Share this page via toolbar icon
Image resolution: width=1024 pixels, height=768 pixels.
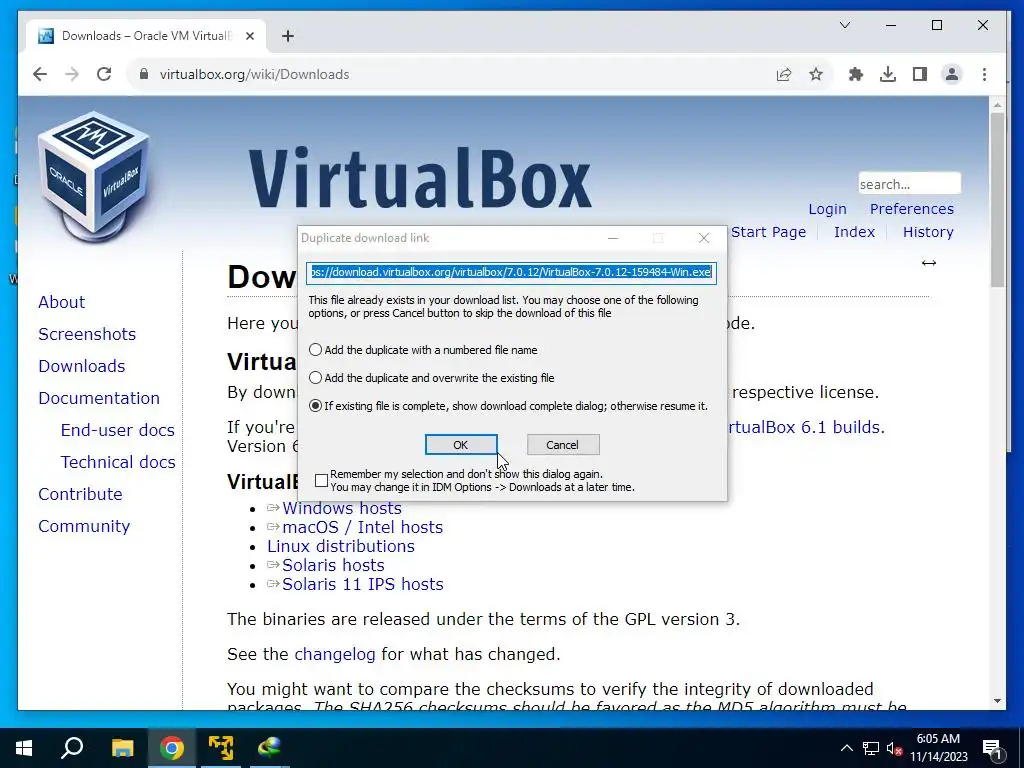point(784,74)
